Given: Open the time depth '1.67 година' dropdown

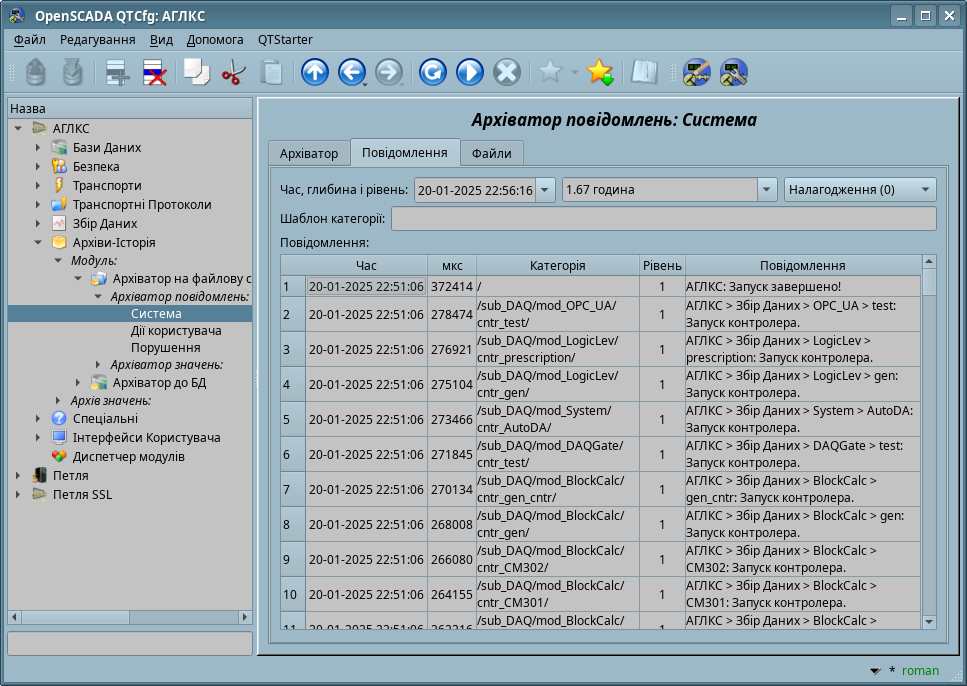Looking at the screenshot, I should point(669,190).
